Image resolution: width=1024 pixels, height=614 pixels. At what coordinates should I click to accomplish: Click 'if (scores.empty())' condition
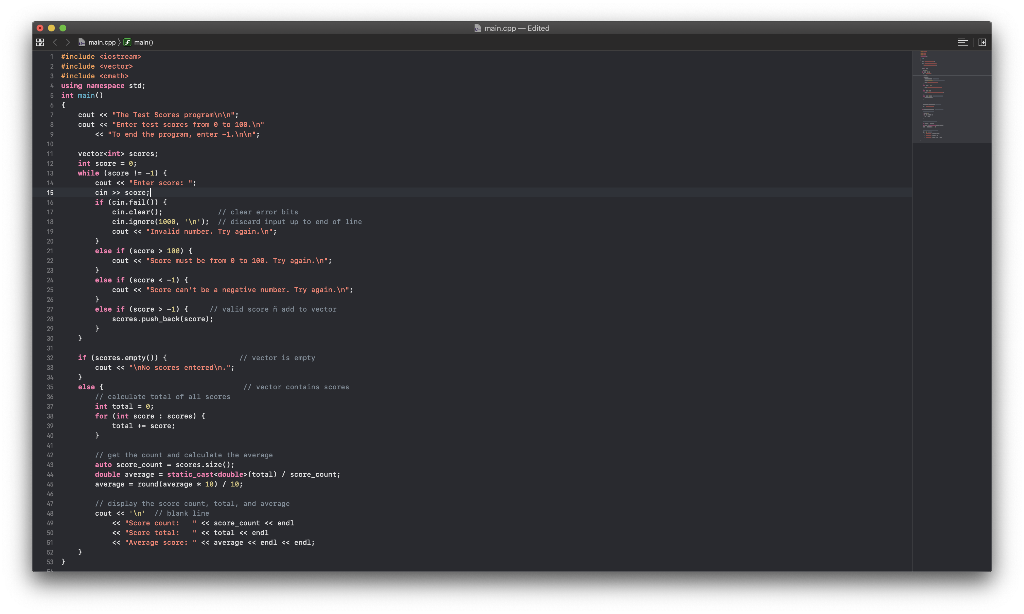(x=122, y=358)
